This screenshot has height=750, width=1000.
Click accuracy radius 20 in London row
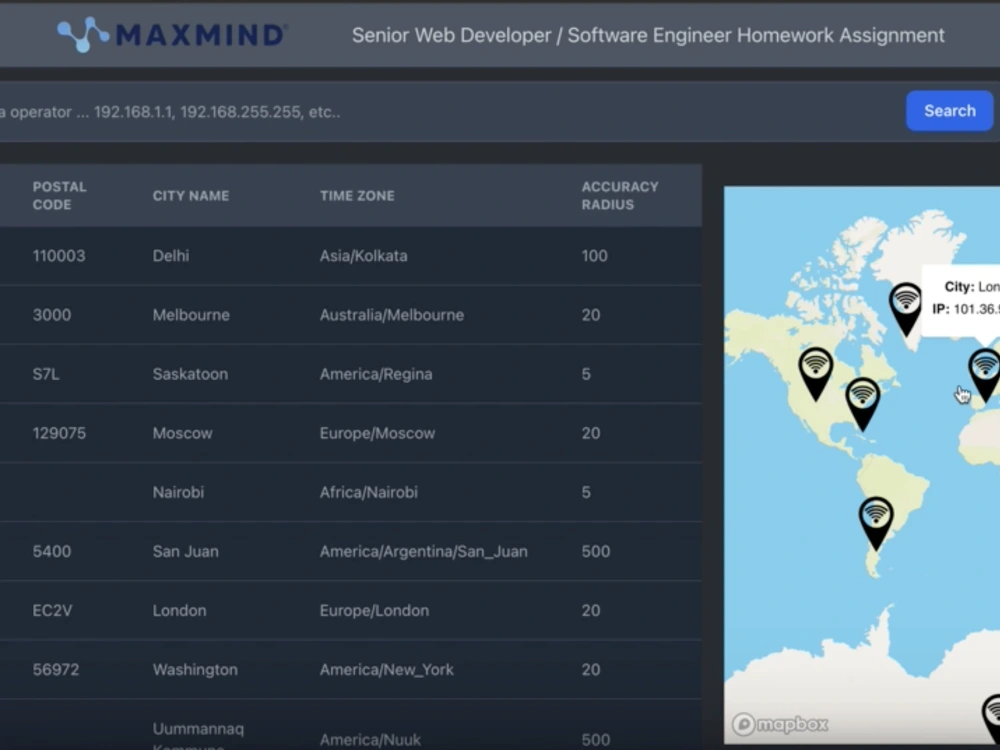point(591,611)
